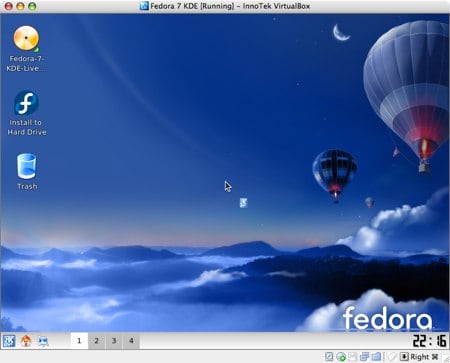450x363 pixels.
Task: Click the VirtualBox CD/DVD status icon
Action: pos(341,357)
